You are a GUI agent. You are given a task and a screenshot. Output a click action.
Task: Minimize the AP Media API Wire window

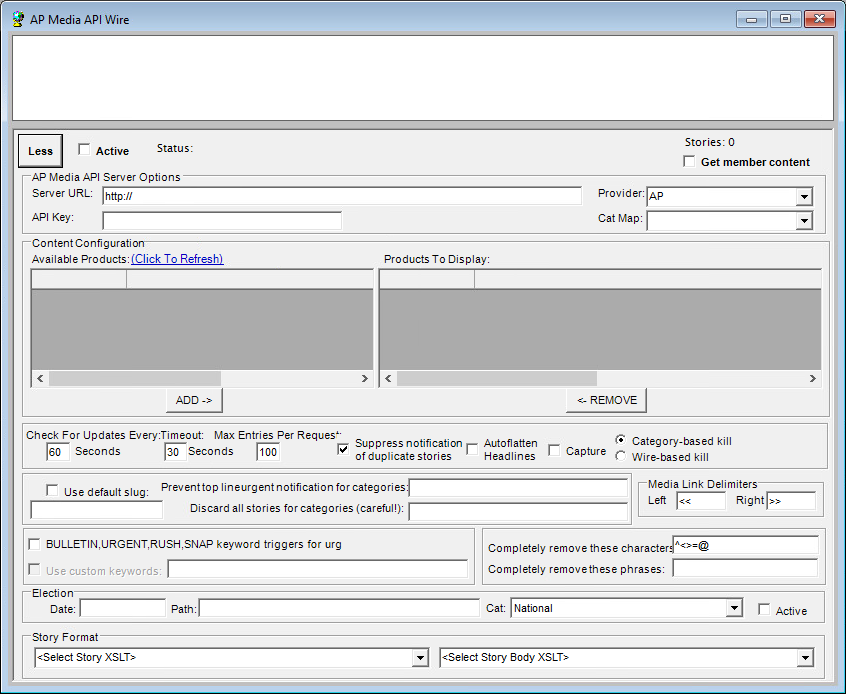pos(752,19)
